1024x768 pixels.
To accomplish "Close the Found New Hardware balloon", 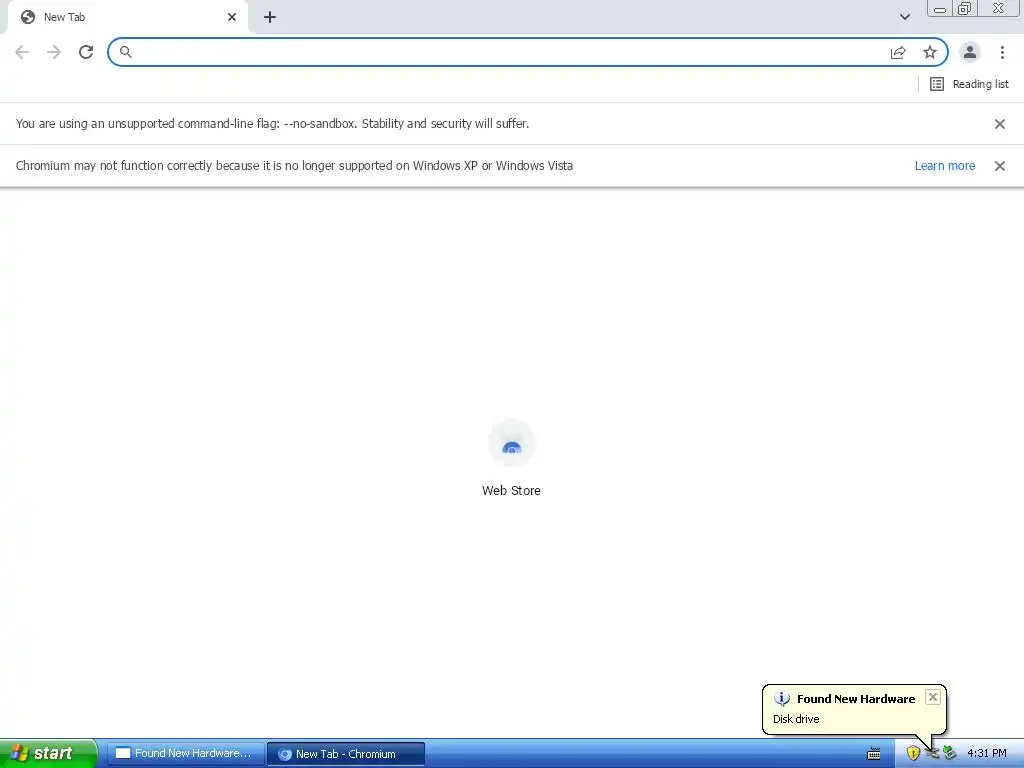I will point(933,697).
